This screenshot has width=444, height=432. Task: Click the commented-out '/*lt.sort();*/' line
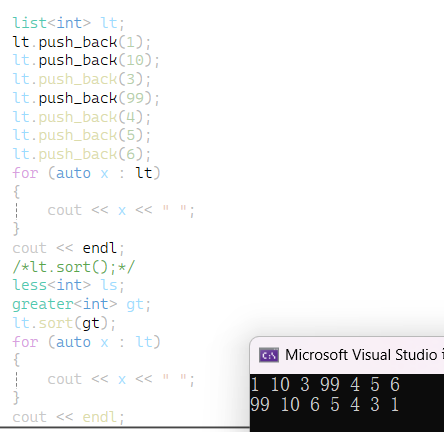tap(73, 267)
